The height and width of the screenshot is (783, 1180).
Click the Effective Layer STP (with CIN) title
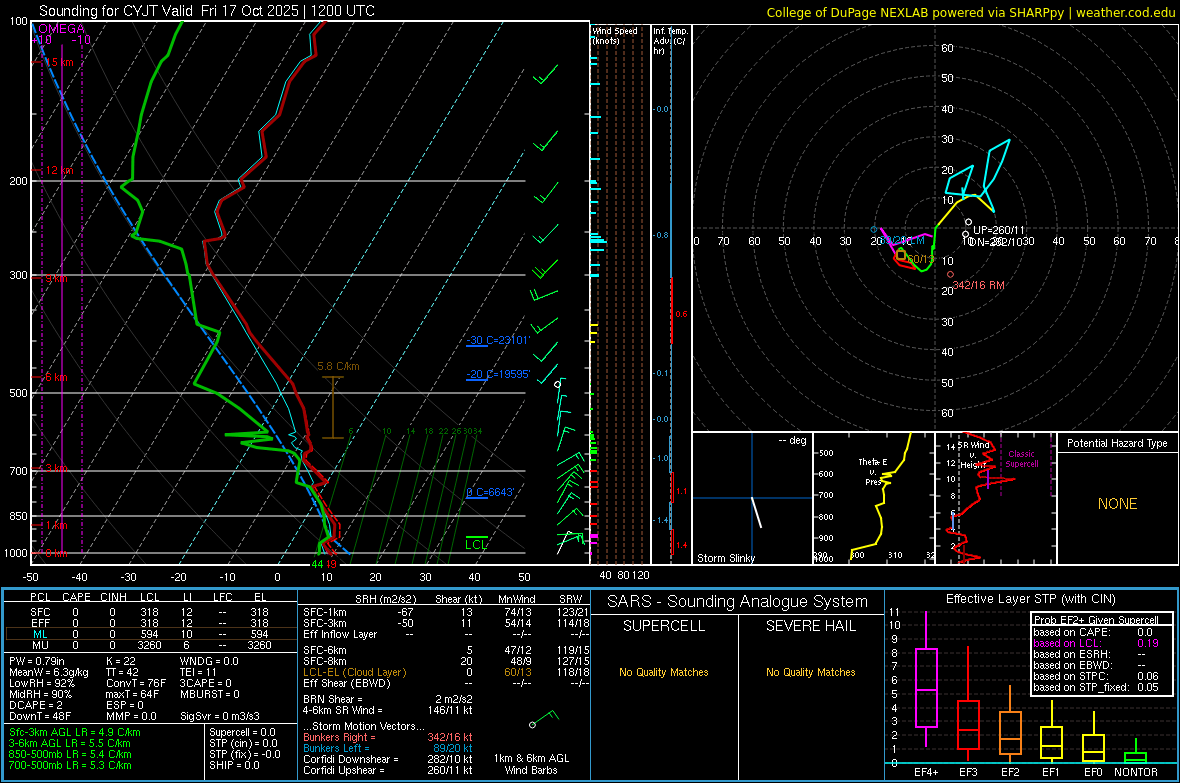click(1030, 599)
